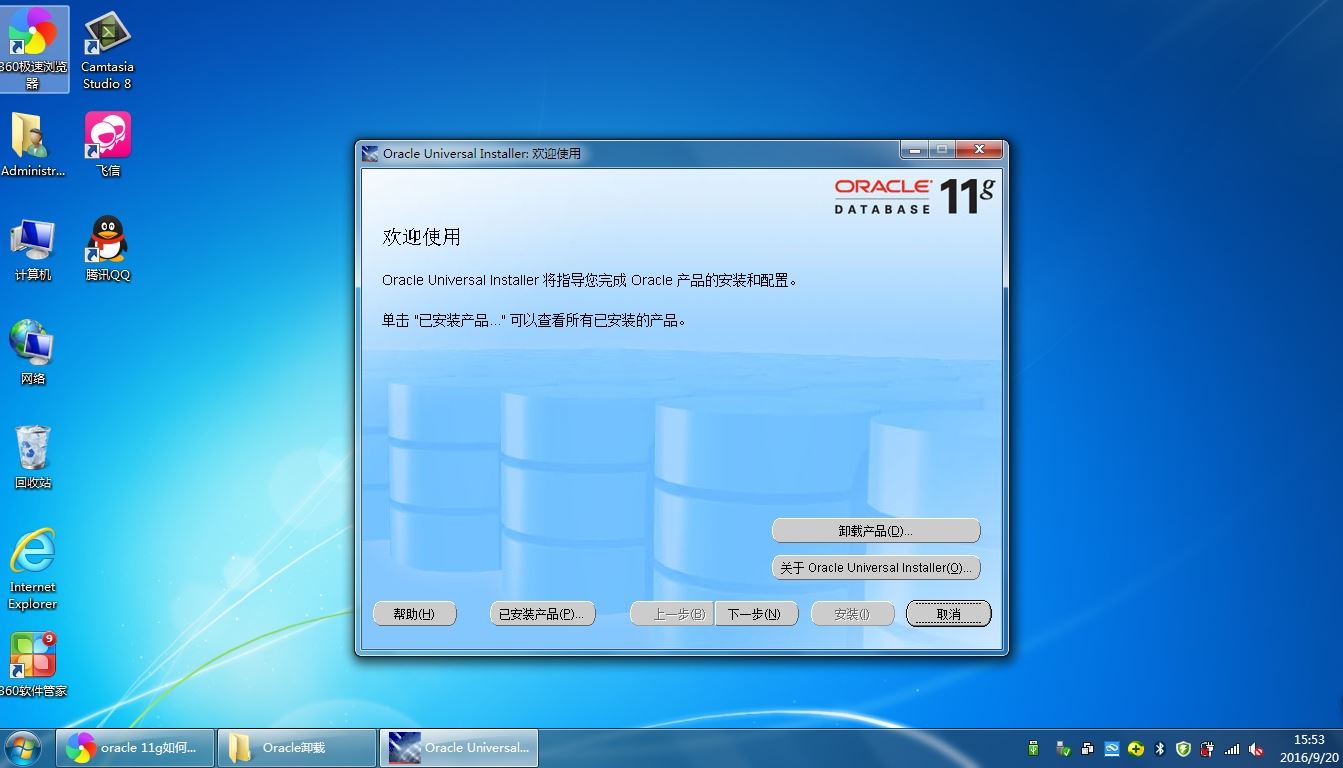Click 已安装产品(P)... button
Image resolution: width=1343 pixels, height=768 pixels.
[542, 614]
